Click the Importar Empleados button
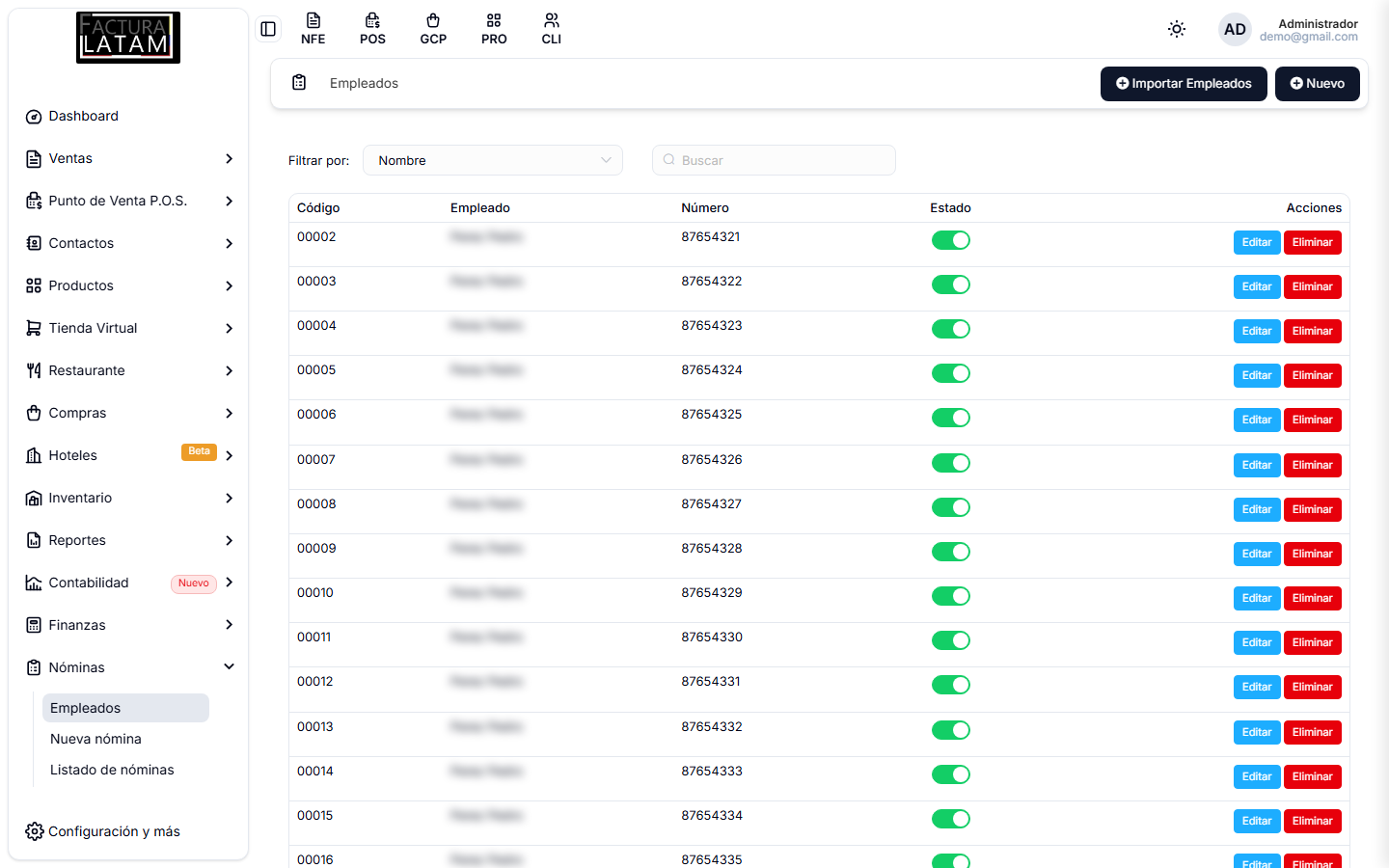Image resolution: width=1389 pixels, height=868 pixels. tap(1184, 84)
